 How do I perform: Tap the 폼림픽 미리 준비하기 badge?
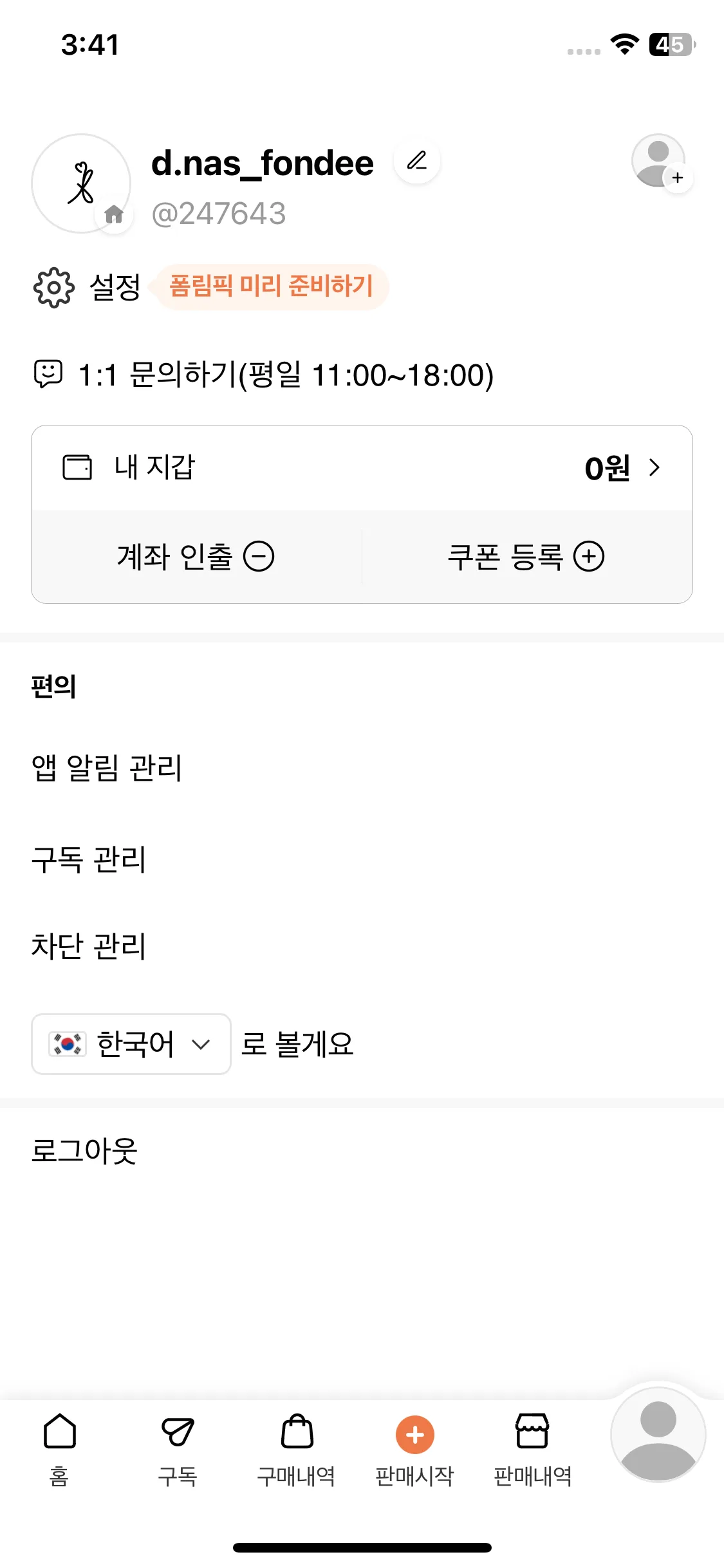pos(271,286)
